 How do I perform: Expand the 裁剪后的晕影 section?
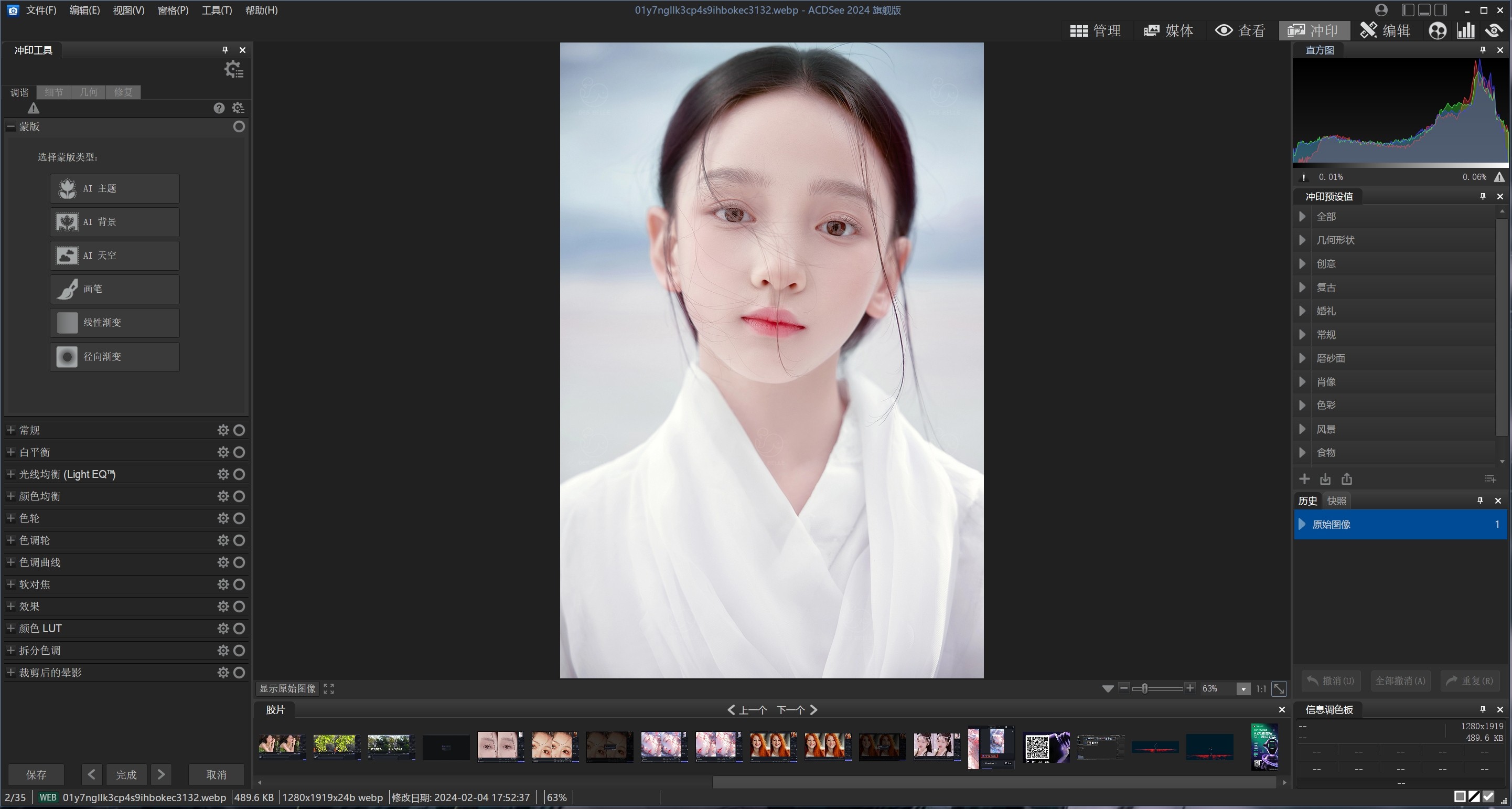[10, 672]
